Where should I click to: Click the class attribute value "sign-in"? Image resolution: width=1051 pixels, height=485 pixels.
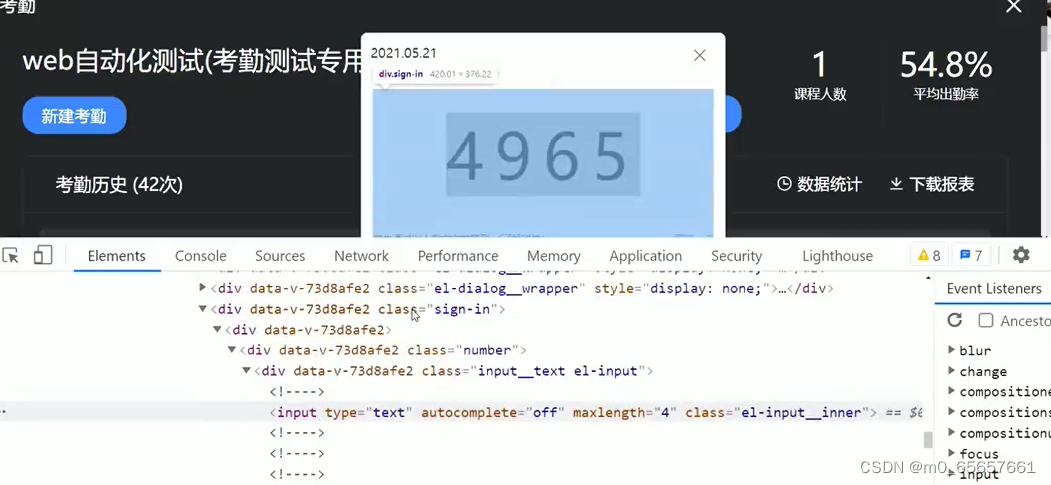[460, 309]
